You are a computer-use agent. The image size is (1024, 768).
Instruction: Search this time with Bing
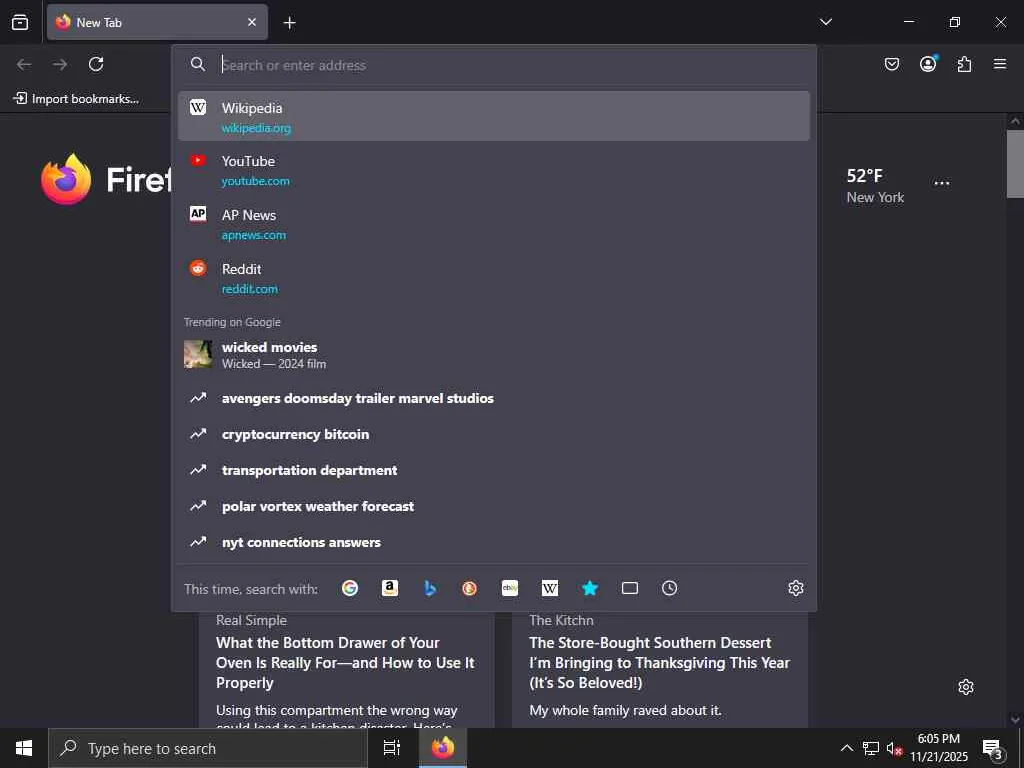pos(430,588)
